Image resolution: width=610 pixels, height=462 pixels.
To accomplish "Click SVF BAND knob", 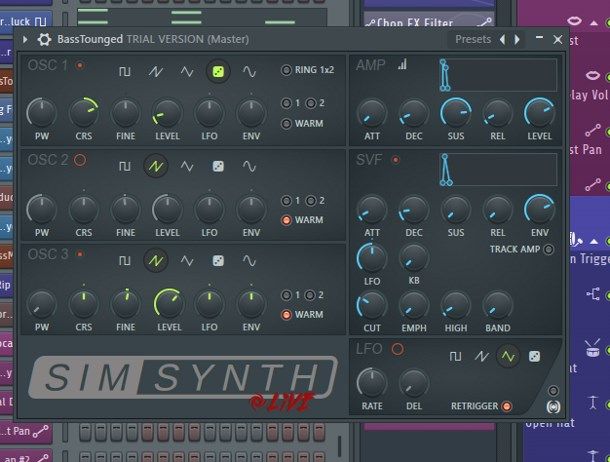I will pyautogui.click(x=498, y=306).
